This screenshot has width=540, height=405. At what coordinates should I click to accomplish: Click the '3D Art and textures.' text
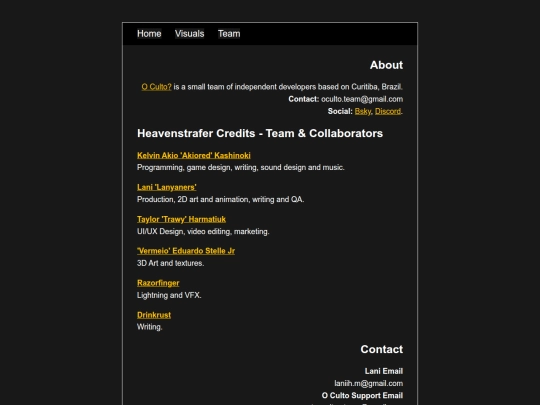coord(170,263)
